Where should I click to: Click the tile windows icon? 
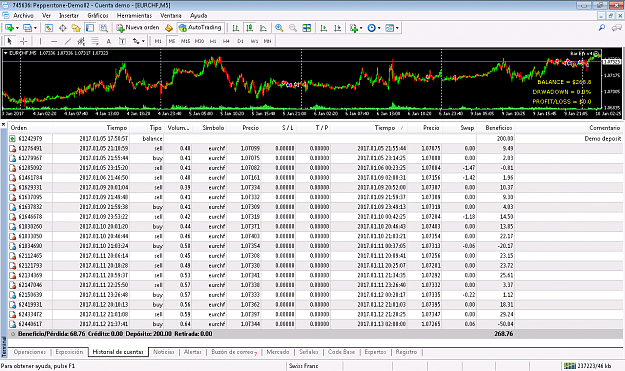click(x=307, y=27)
